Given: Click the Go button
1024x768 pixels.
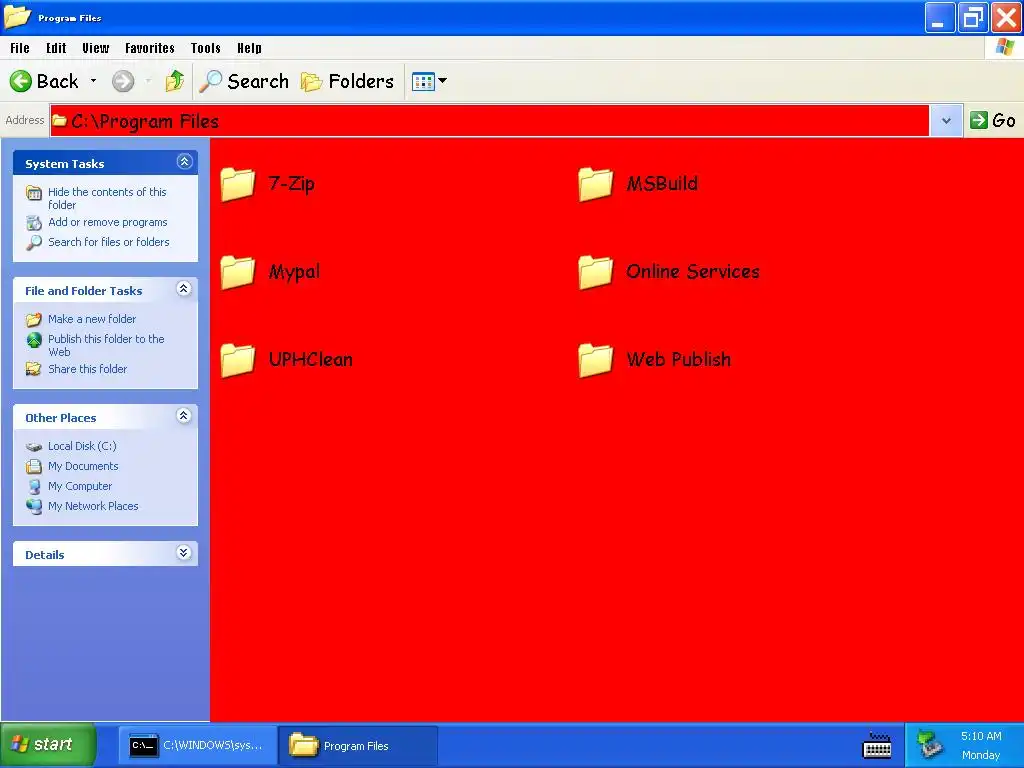Looking at the screenshot, I should tap(993, 120).
